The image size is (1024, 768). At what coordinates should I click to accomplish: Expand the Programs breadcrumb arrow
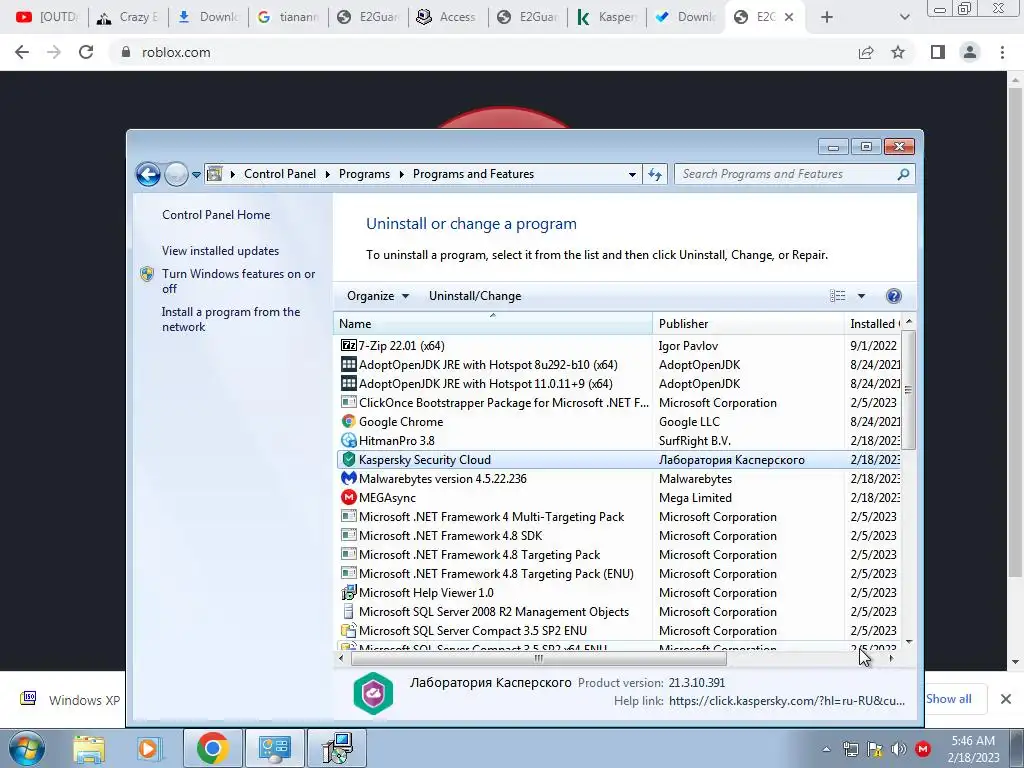click(x=400, y=174)
